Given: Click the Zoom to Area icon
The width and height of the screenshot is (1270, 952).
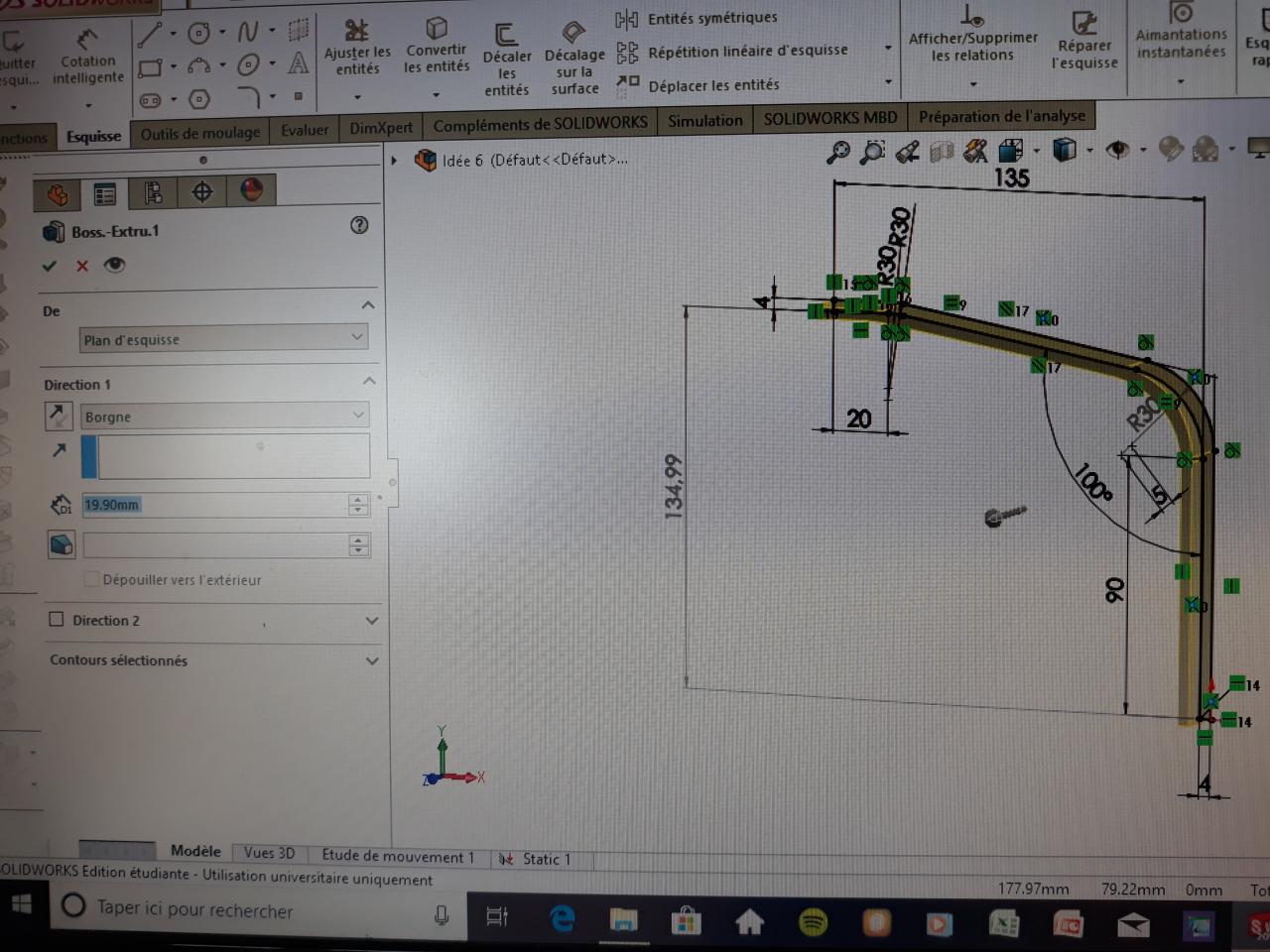Looking at the screenshot, I should [872, 152].
